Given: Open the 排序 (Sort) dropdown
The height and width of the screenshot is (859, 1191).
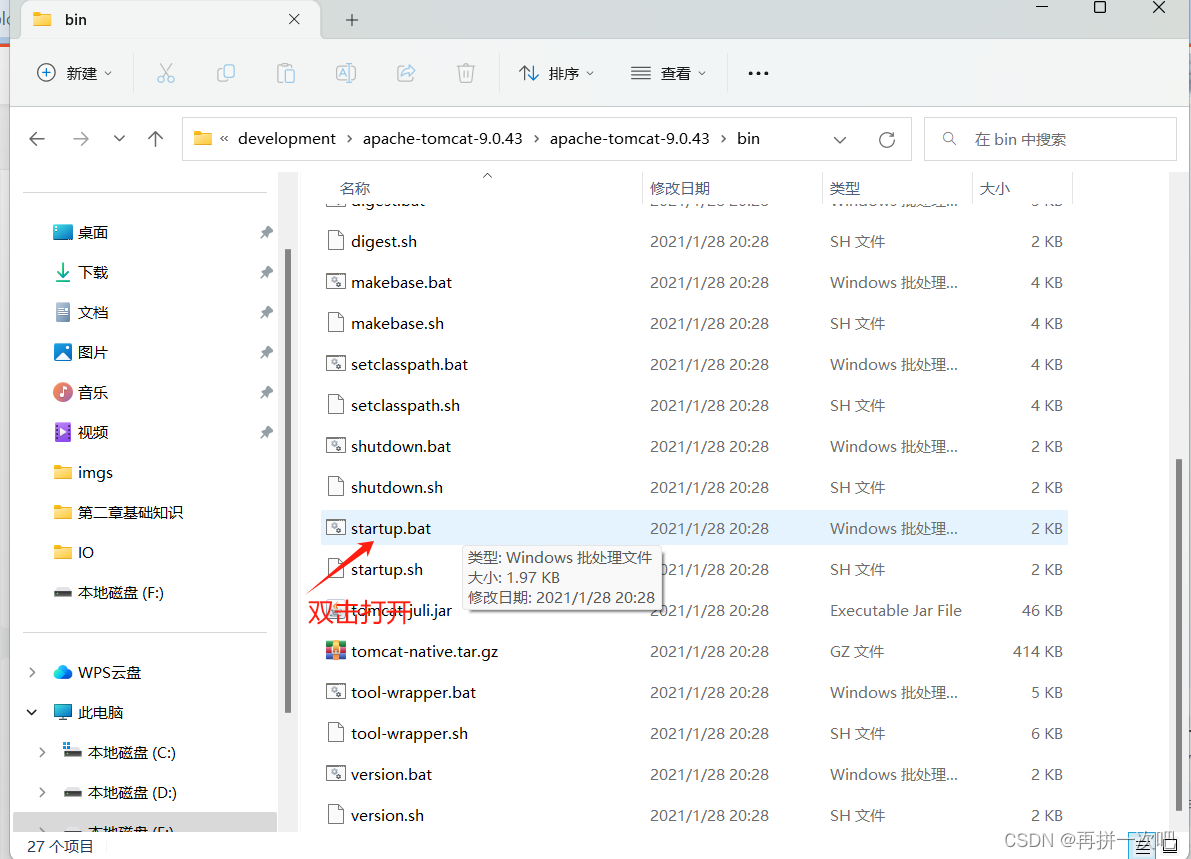Looking at the screenshot, I should (557, 74).
